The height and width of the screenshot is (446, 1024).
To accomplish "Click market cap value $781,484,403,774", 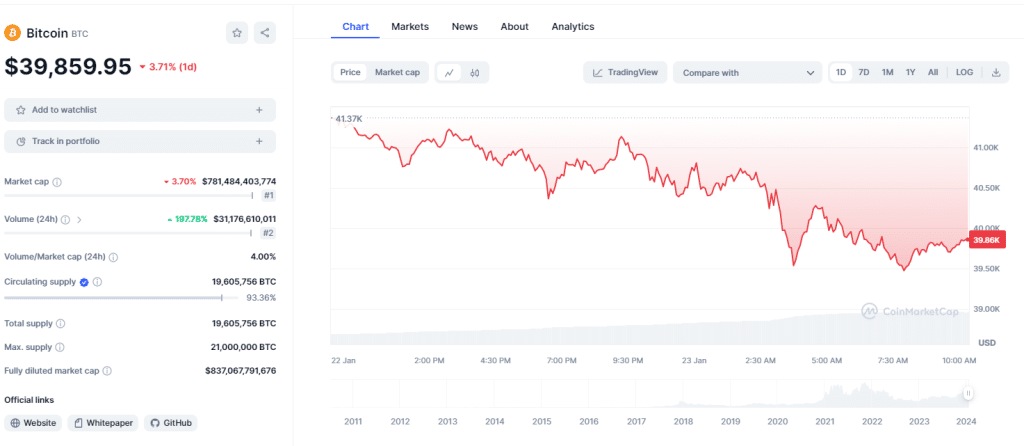I will point(239,182).
